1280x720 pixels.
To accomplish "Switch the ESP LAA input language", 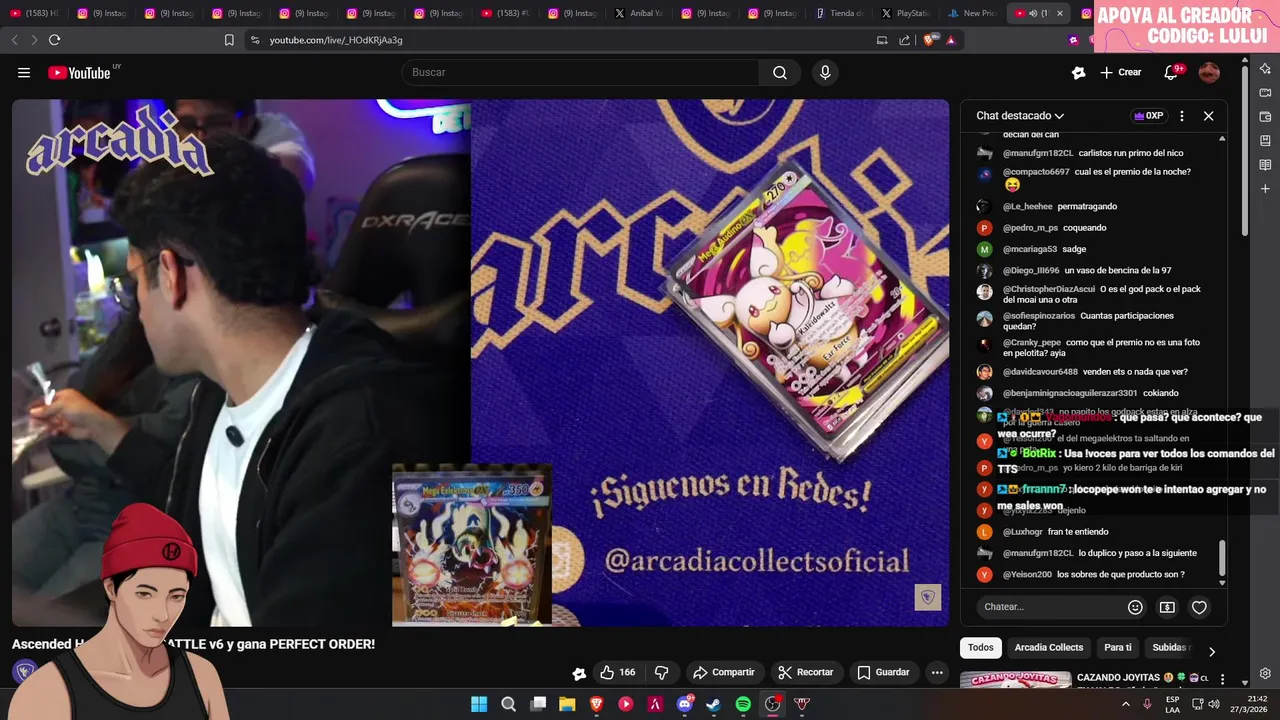I will click(x=1173, y=704).
